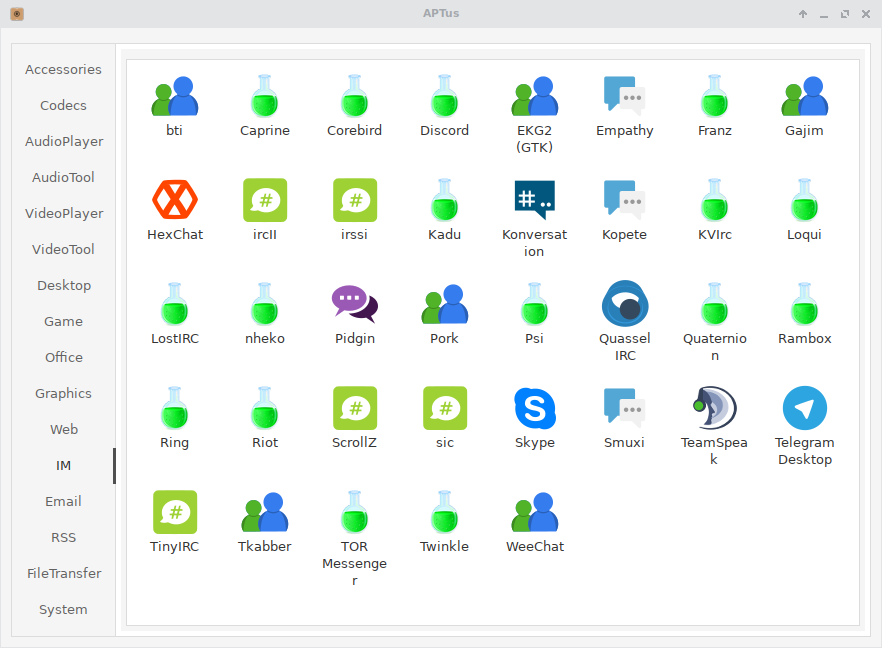This screenshot has width=882, height=648.
Task: Select the Pork icon
Action: pos(444,304)
